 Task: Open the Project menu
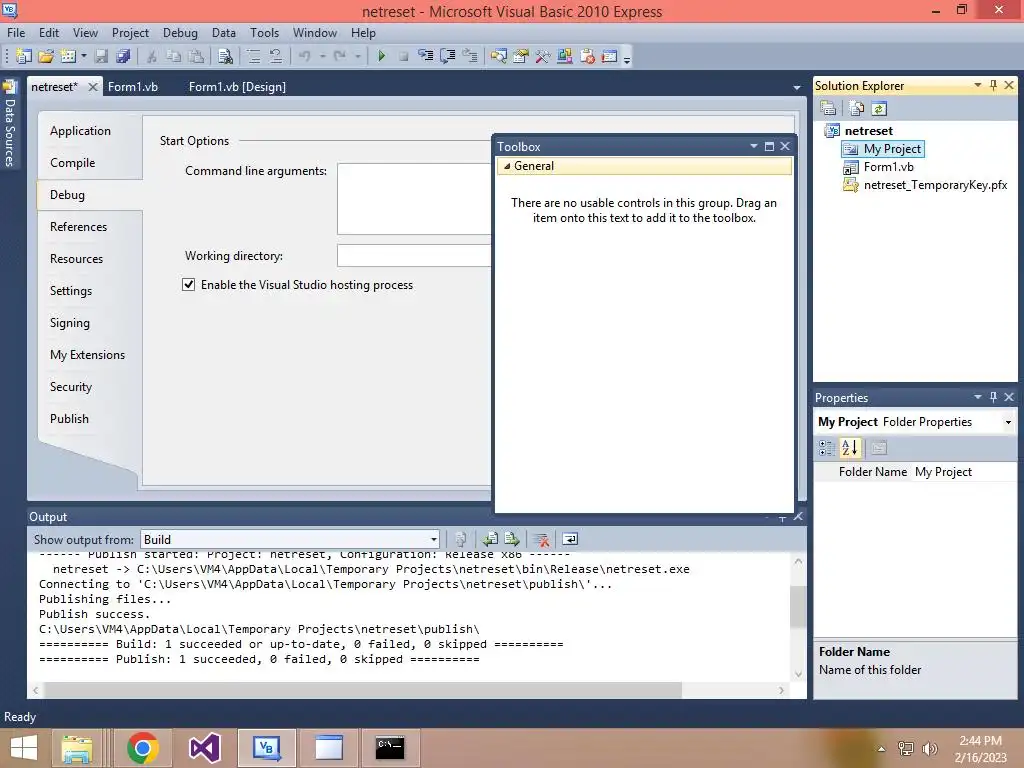point(130,33)
